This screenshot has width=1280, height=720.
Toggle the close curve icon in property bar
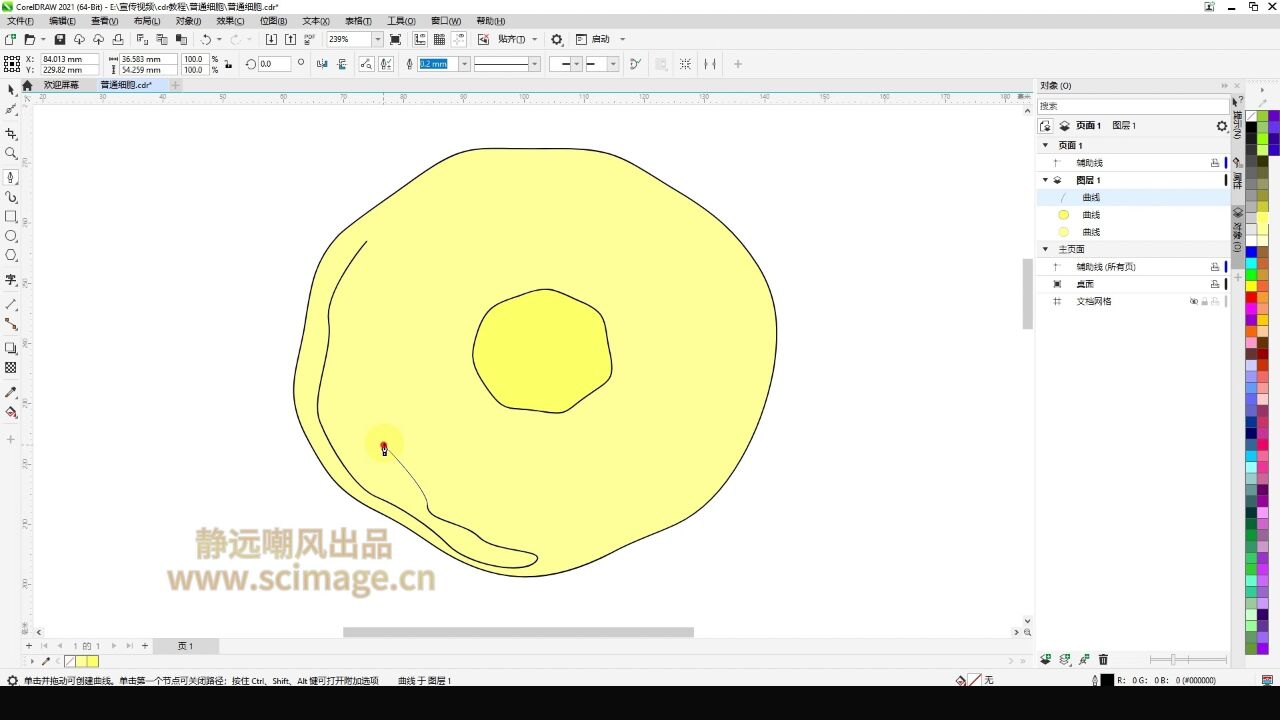635,64
